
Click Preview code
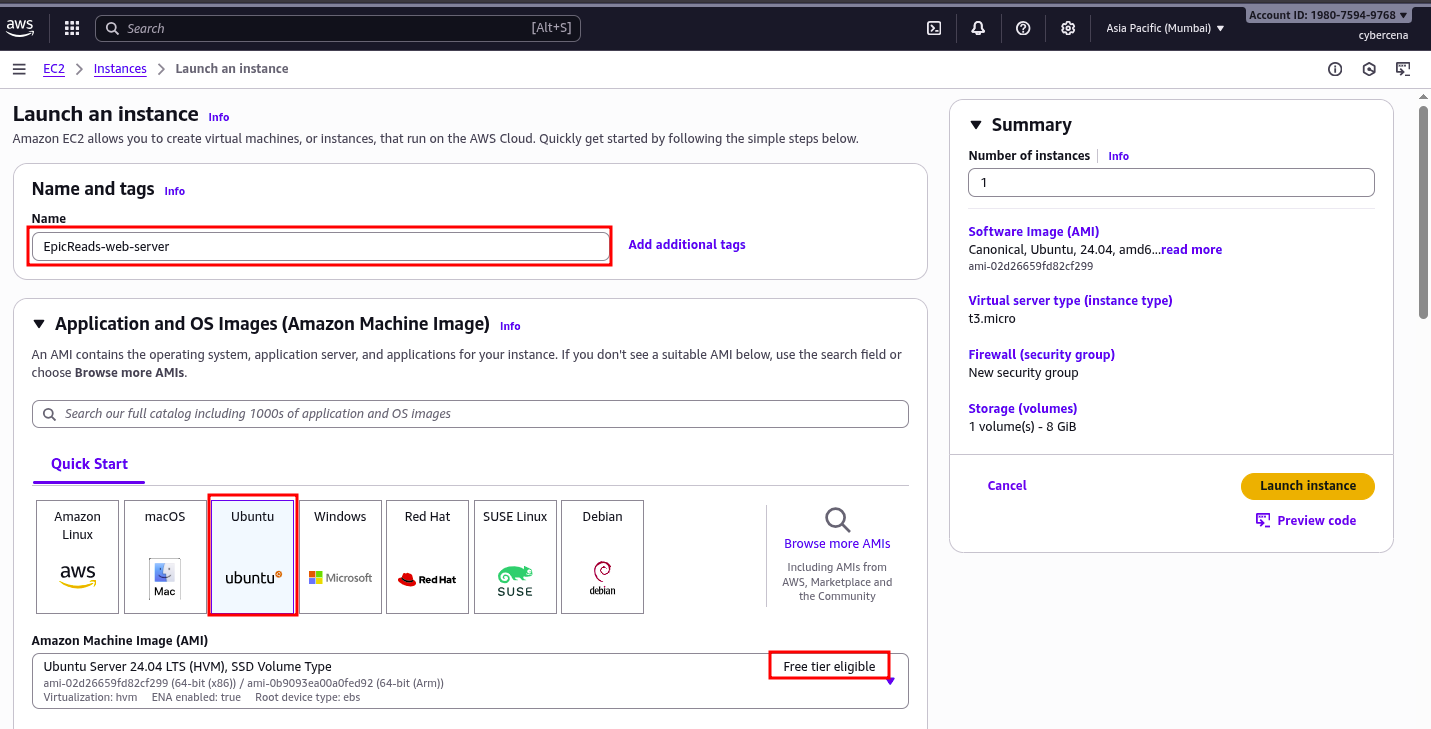(x=1306, y=520)
